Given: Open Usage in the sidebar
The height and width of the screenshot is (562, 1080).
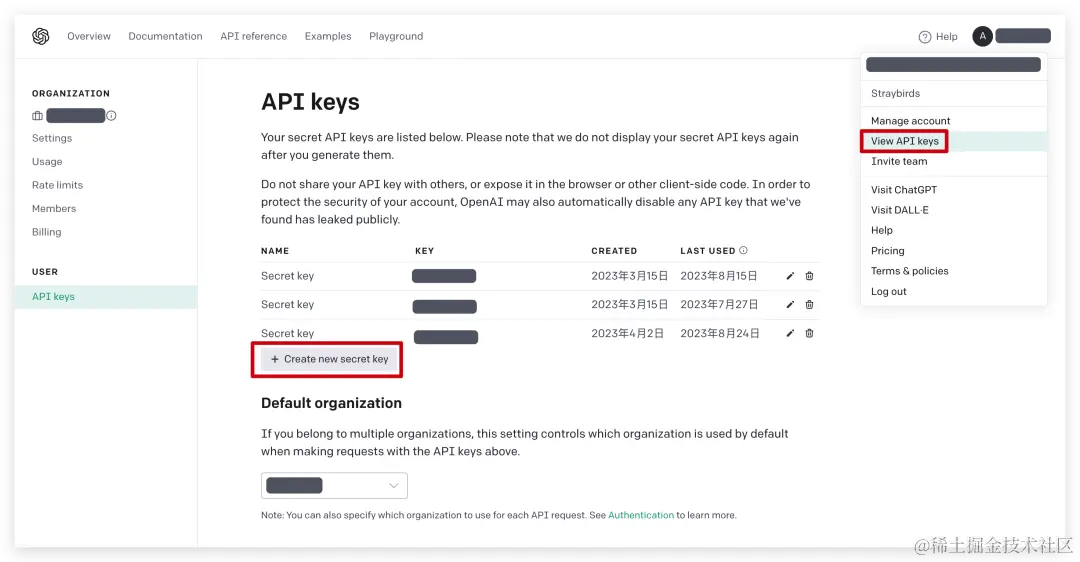Looking at the screenshot, I should point(47,161).
